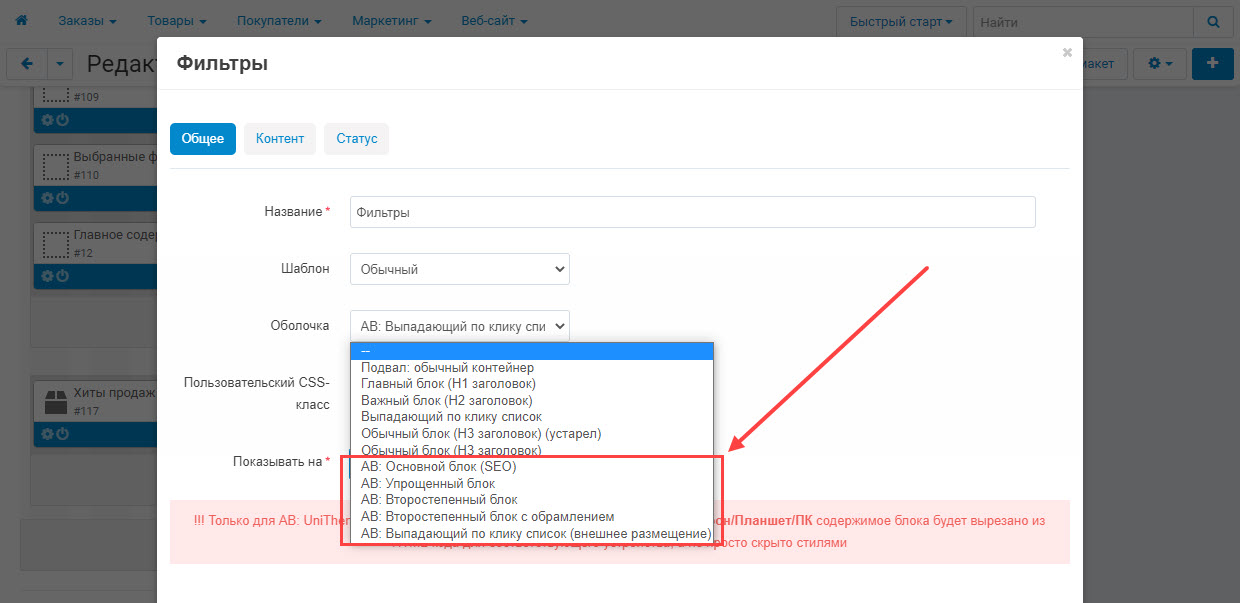This screenshot has height=603, width=1240.
Task: Open gear settings of block #12
Action: tap(47, 276)
